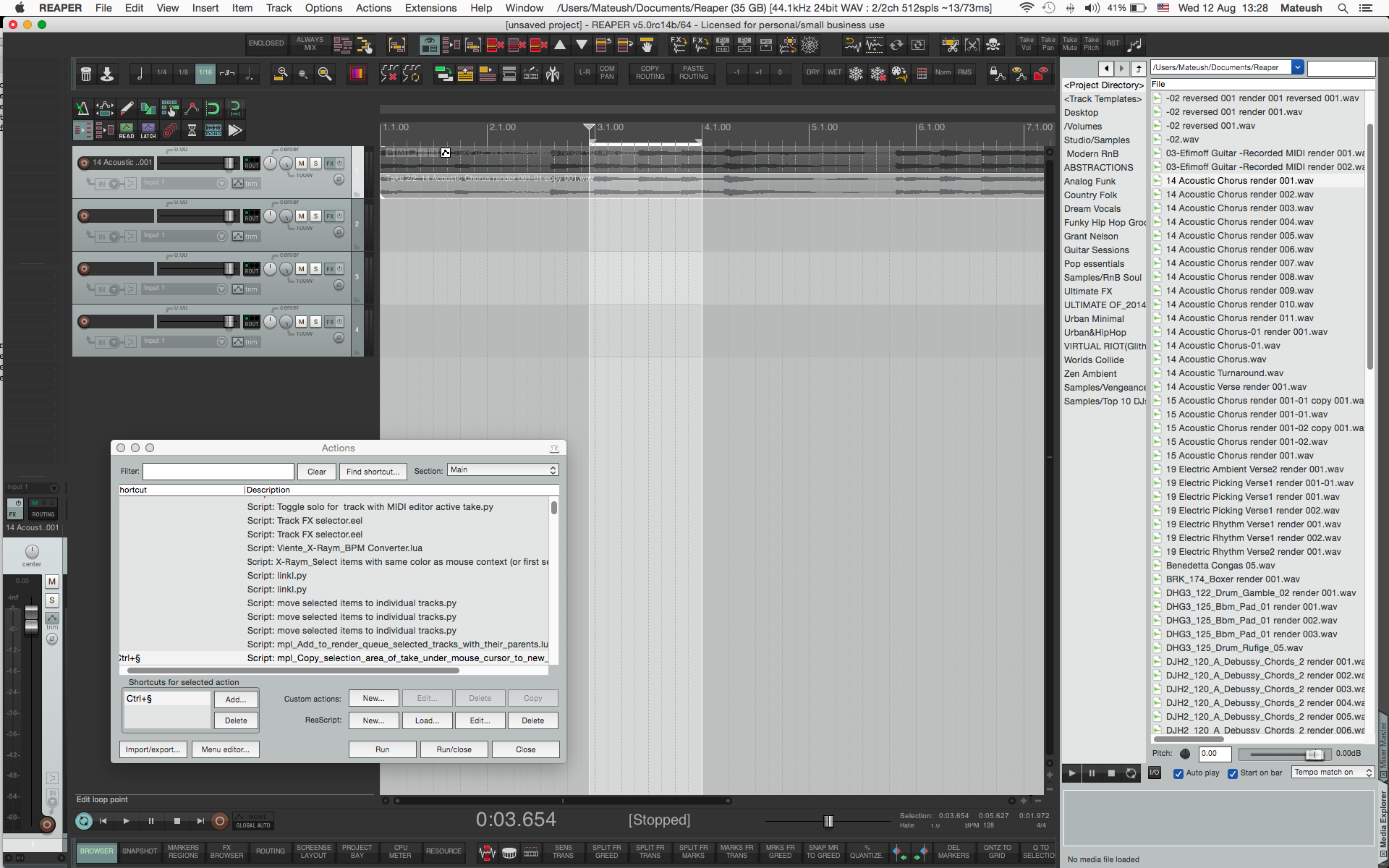
Task: Click Run/close button in Actions window
Action: 454,749
